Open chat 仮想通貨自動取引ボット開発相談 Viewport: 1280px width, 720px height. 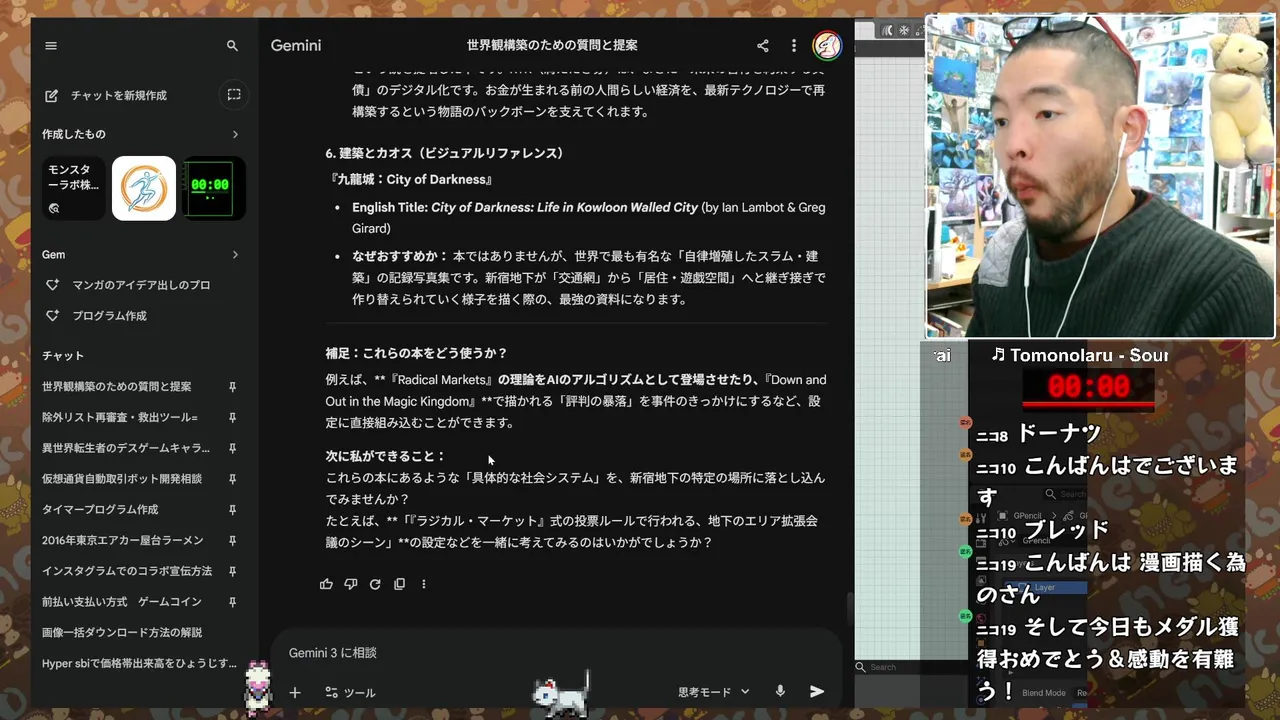click(122, 479)
